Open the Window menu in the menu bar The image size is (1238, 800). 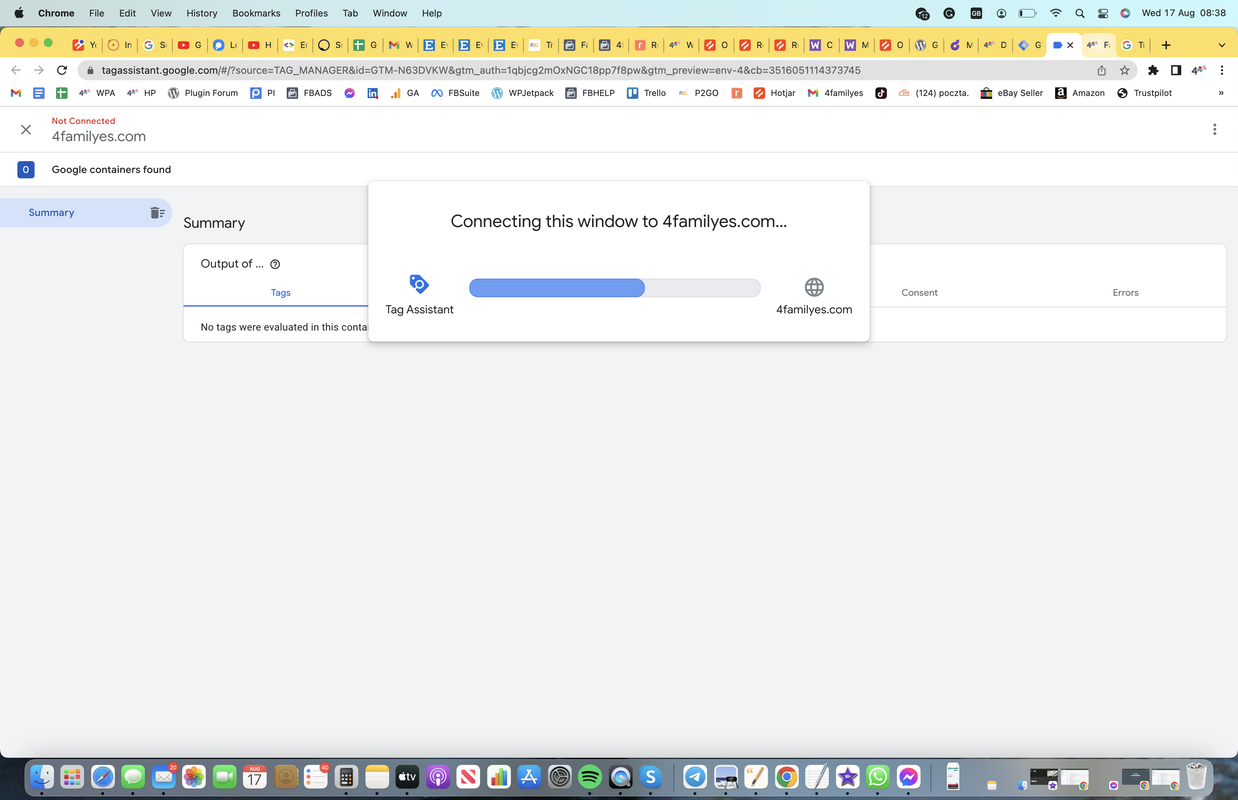click(389, 13)
